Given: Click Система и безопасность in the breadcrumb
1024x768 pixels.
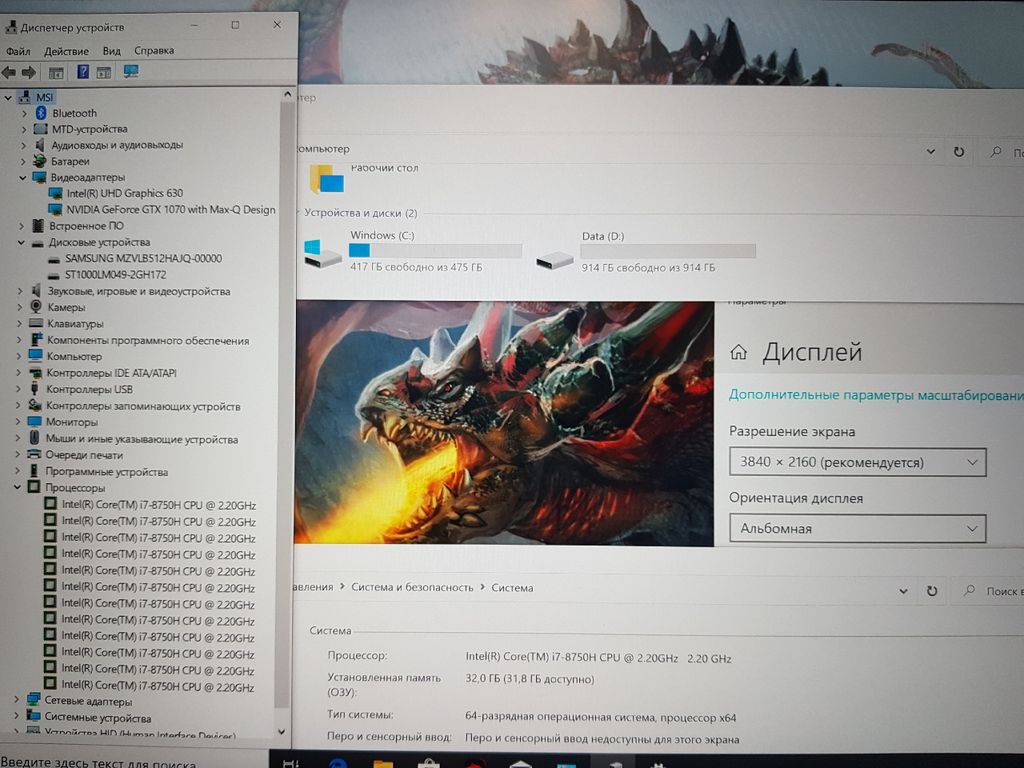Looking at the screenshot, I should click(x=414, y=588).
